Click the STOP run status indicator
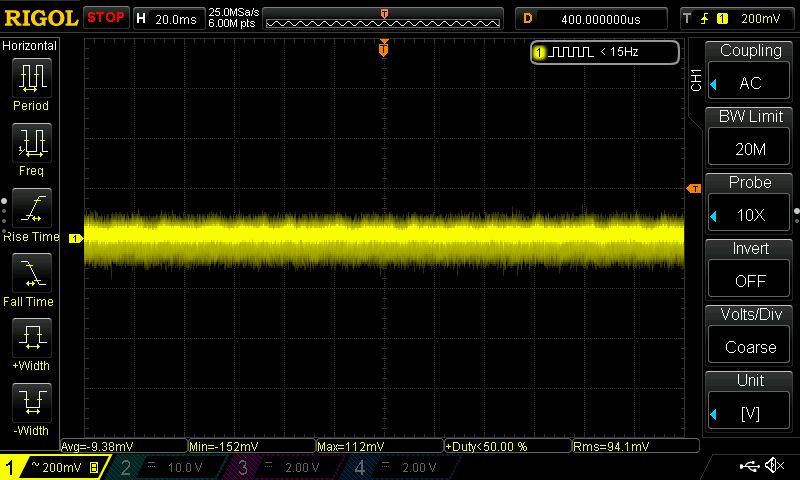Viewport: 800px width, 480px height. coord(106,18)
